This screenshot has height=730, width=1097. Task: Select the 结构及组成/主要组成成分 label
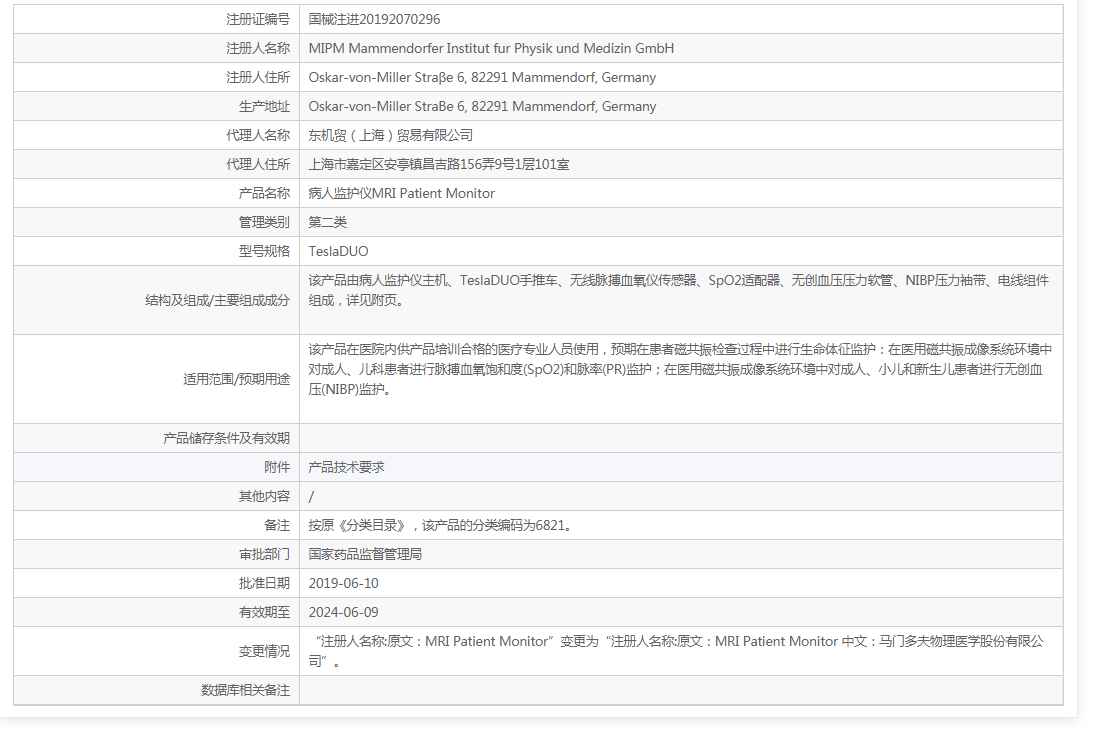click(x=217, y=300)
